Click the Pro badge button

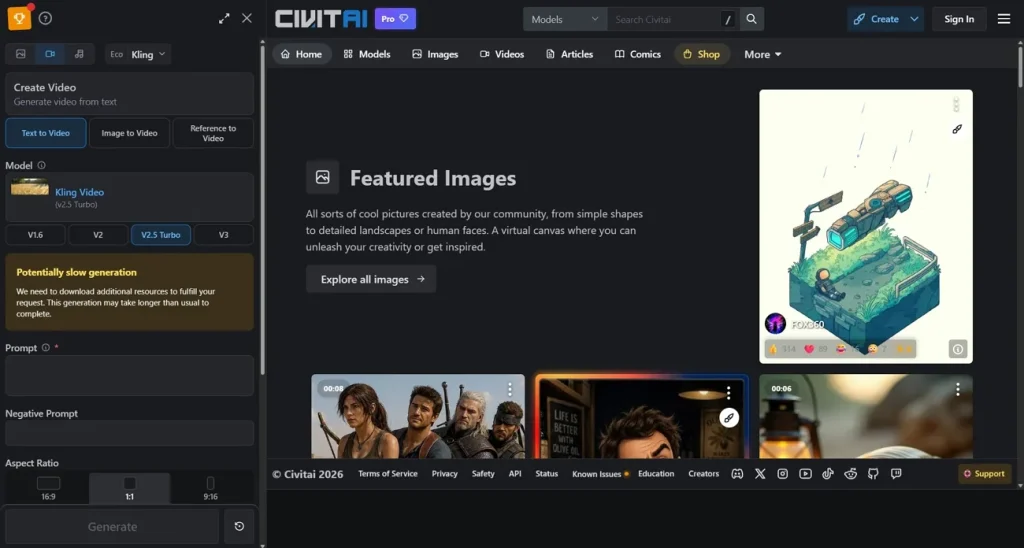pos(395,19)
